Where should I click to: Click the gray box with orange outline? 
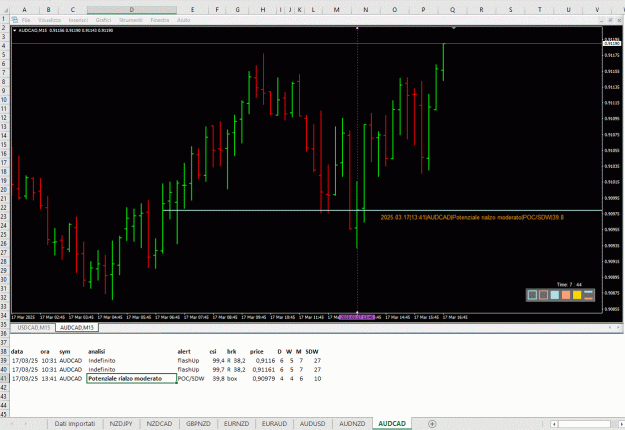543,295
